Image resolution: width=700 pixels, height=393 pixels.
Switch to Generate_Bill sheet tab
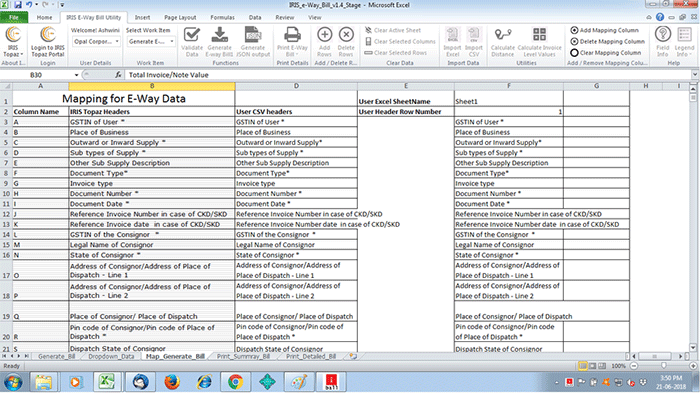pos(56,356)
